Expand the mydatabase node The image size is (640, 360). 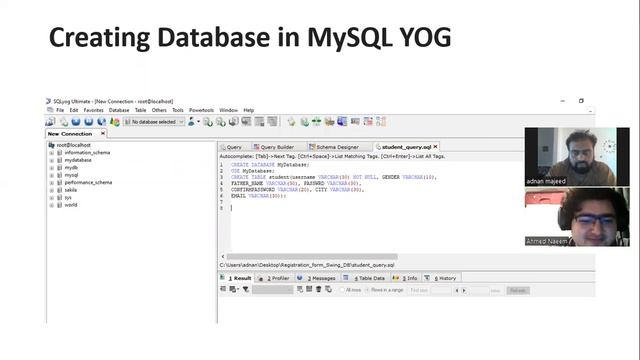(51, 160)
